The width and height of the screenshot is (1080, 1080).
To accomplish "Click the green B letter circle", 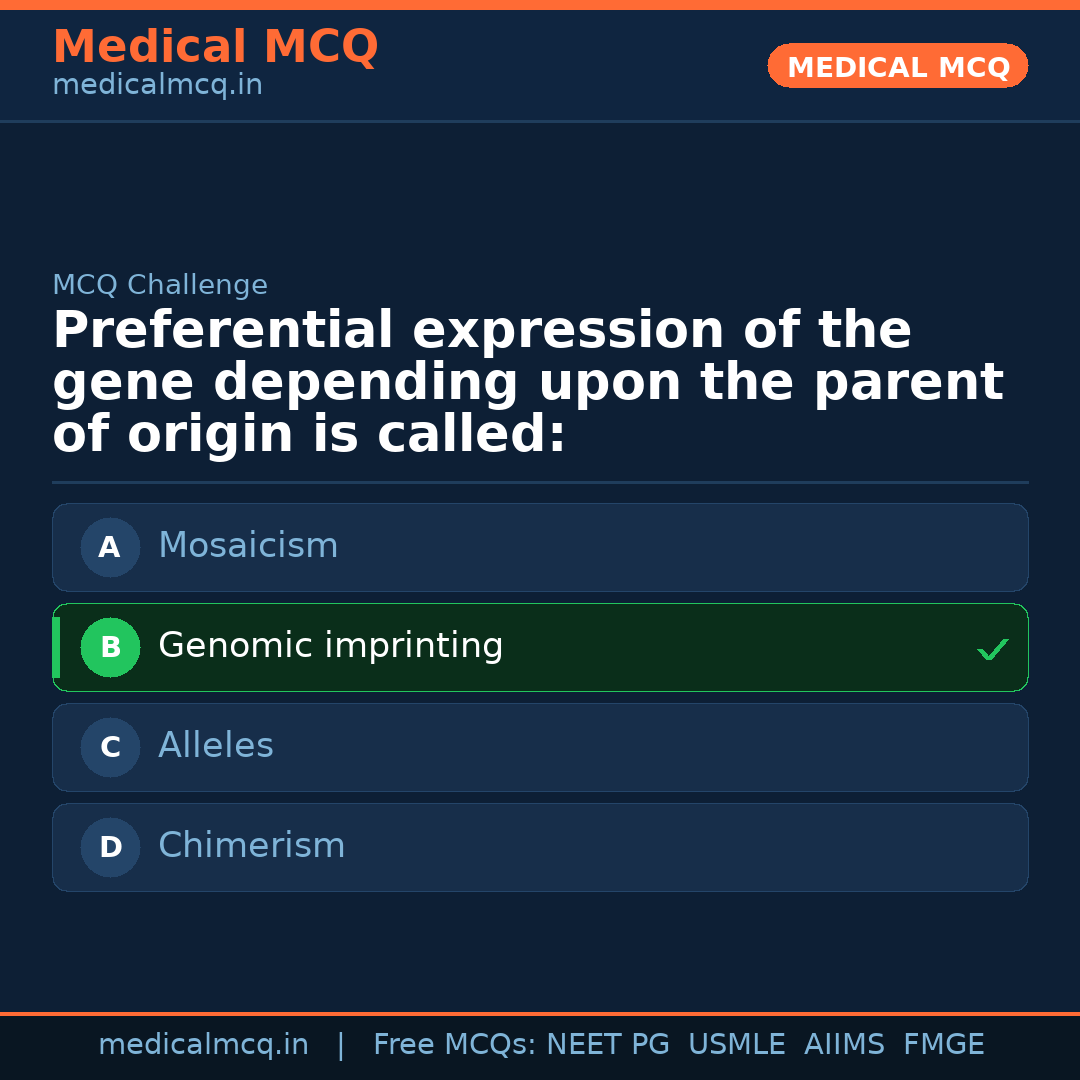I will click(110, 647).
